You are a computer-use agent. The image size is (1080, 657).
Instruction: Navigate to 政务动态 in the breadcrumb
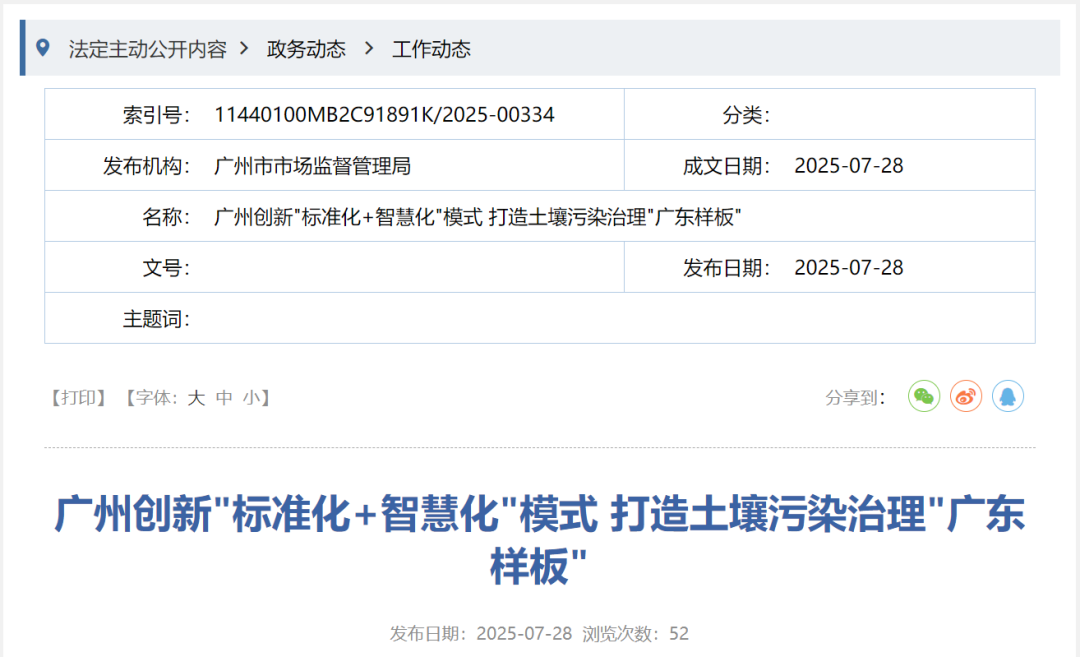pyautogui.click(x=306, y=48)
